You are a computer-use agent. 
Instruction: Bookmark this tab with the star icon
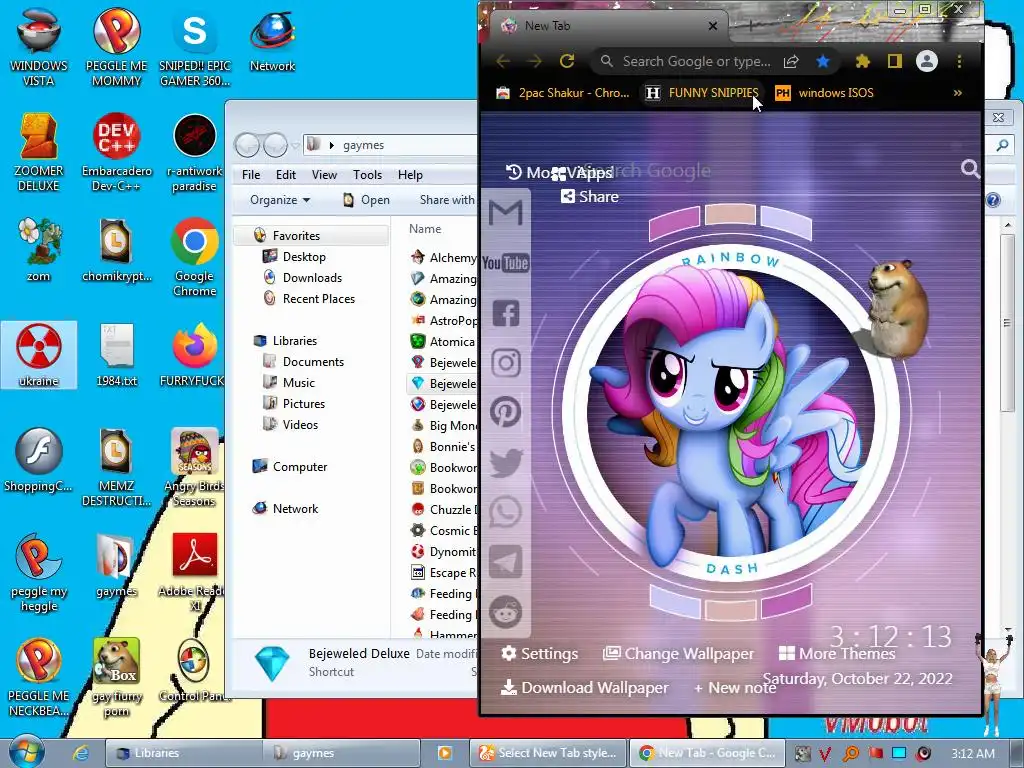coord(823,61)
